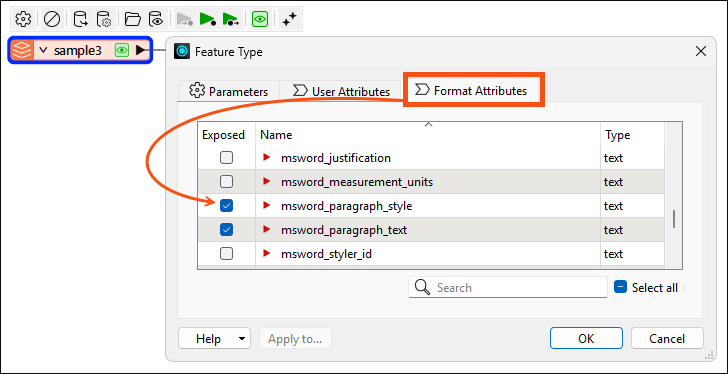Open the properties gear icon in toolbar
This screenshot has height=374, width=728.
23,19
